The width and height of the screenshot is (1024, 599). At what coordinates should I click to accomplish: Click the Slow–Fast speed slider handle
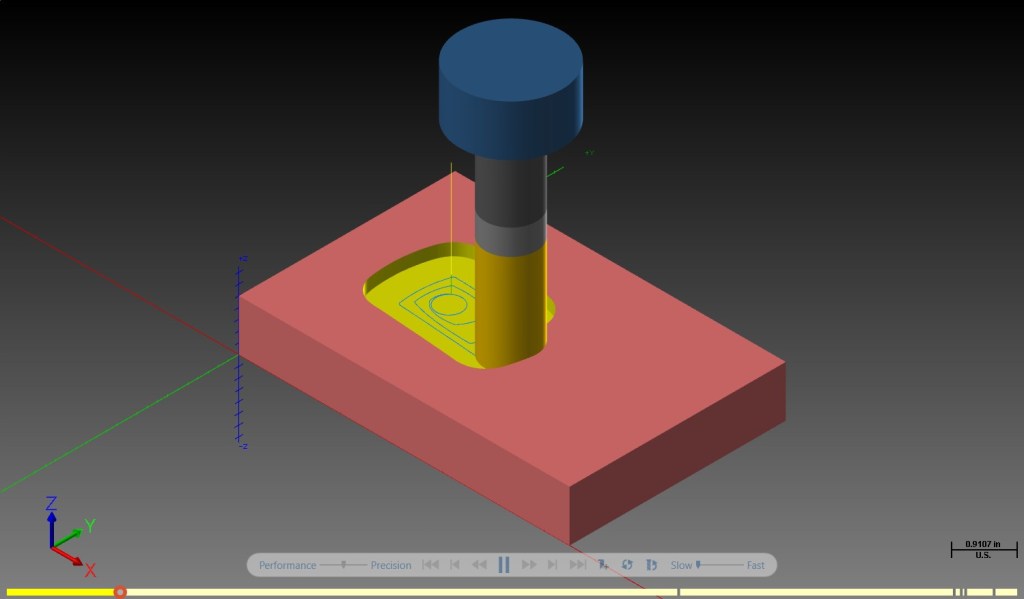click(698, 564)
